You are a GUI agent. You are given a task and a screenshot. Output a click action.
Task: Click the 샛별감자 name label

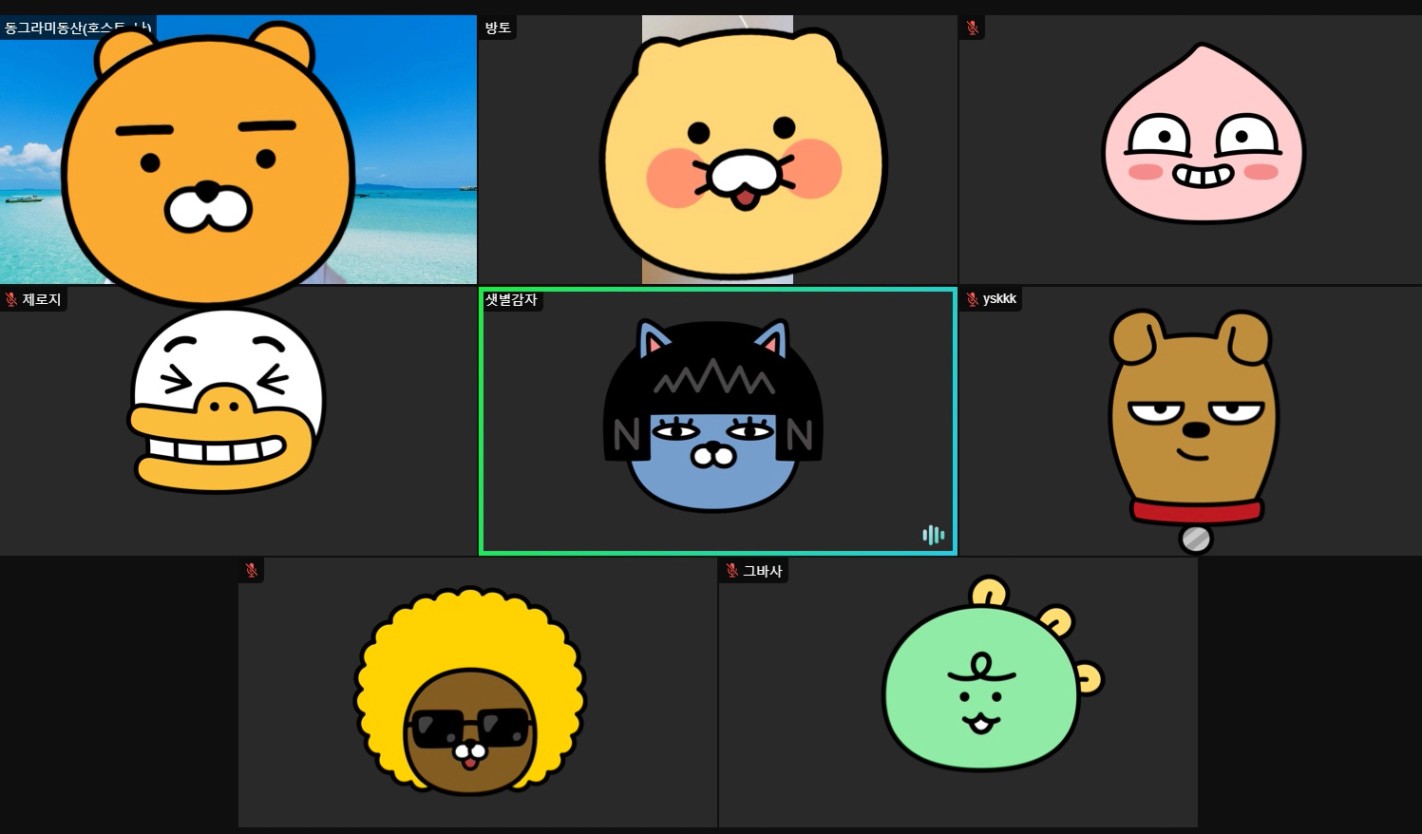coord(511,299)
